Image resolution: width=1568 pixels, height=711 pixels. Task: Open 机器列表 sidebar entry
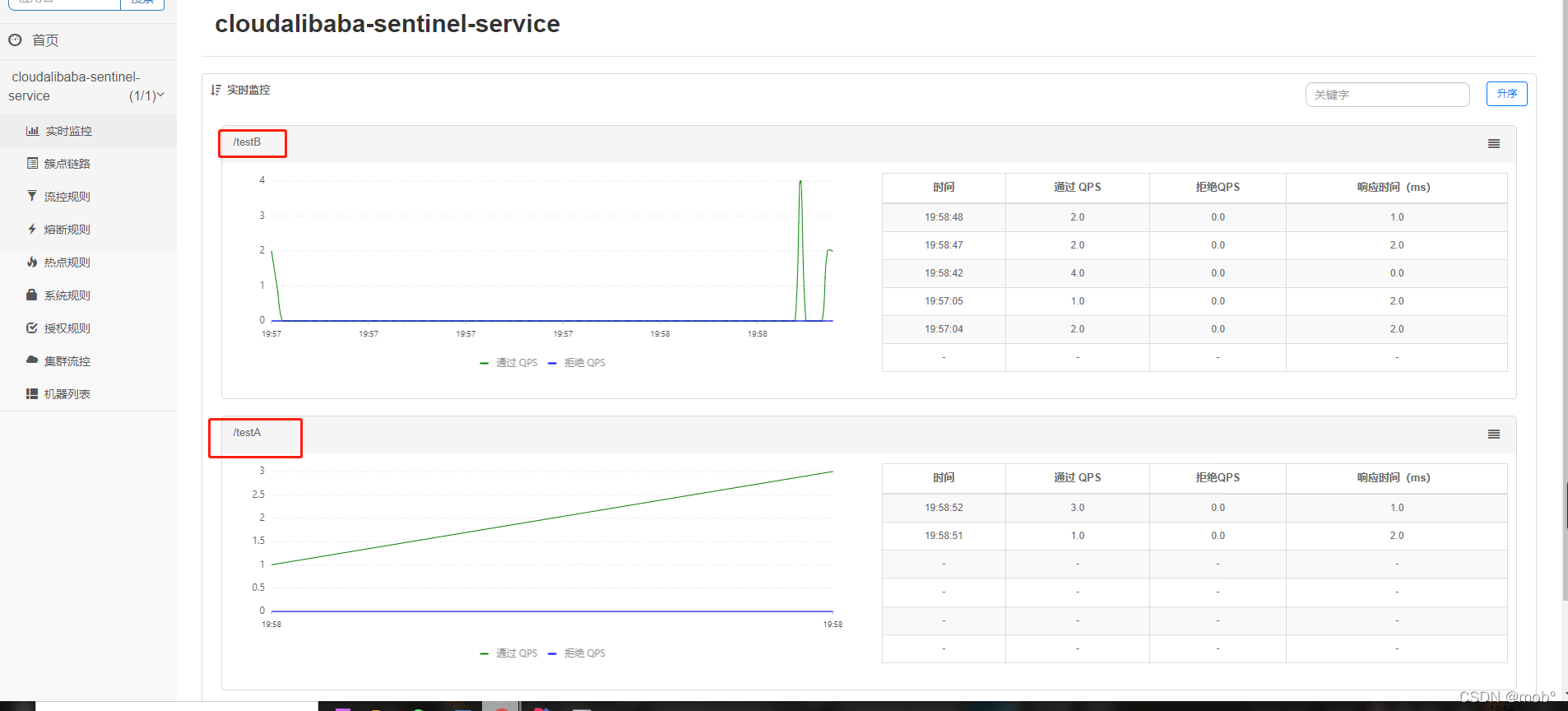(x=67, y=394)
